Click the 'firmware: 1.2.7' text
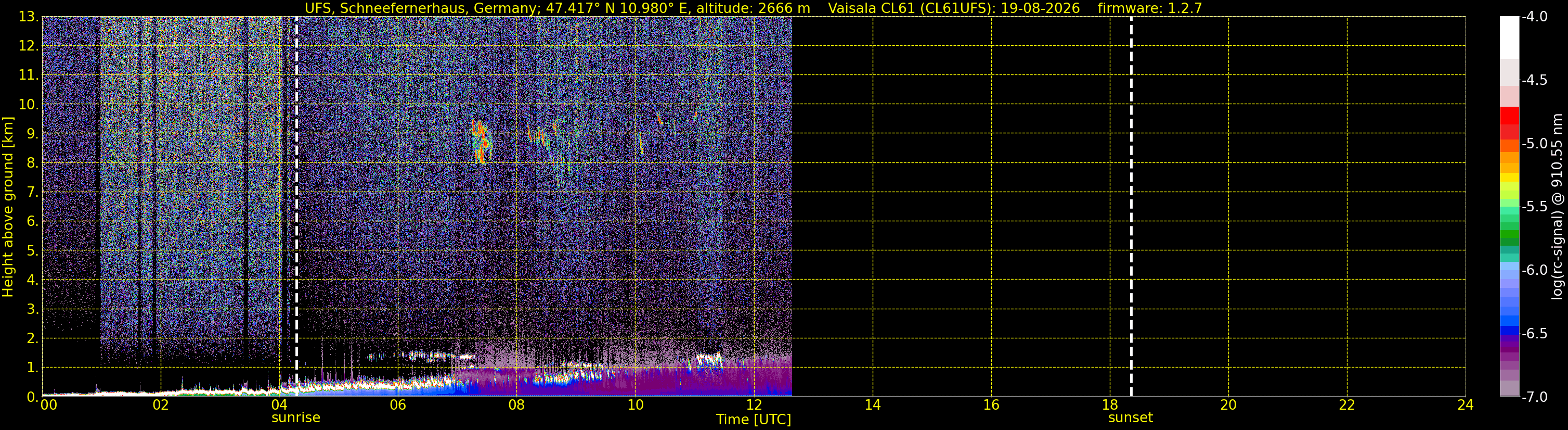Screen dimensions: 1568x430 coord(1150,8)
